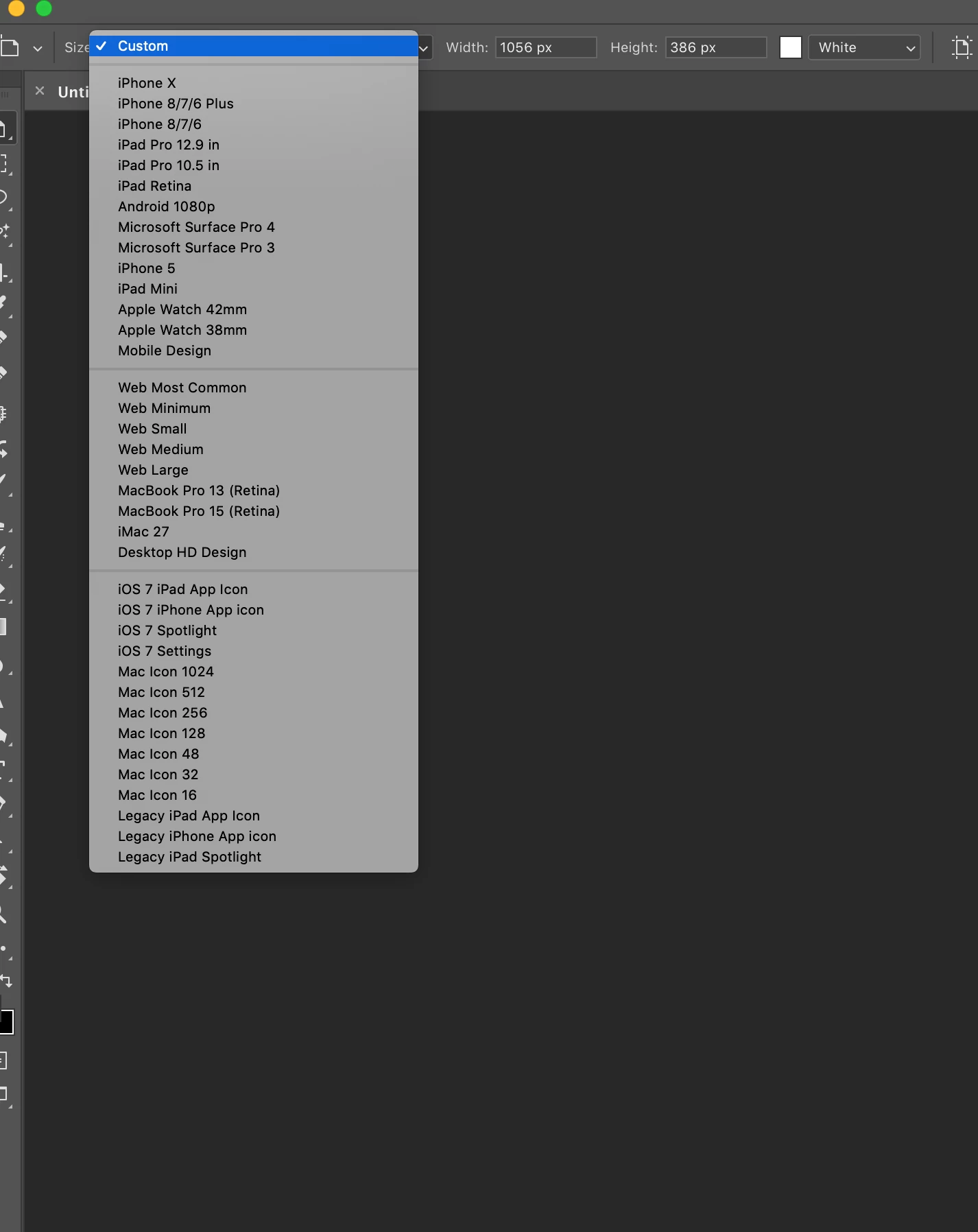Open the background color swatch in toolbar
978x1232 pixels.
[6, 1022]
